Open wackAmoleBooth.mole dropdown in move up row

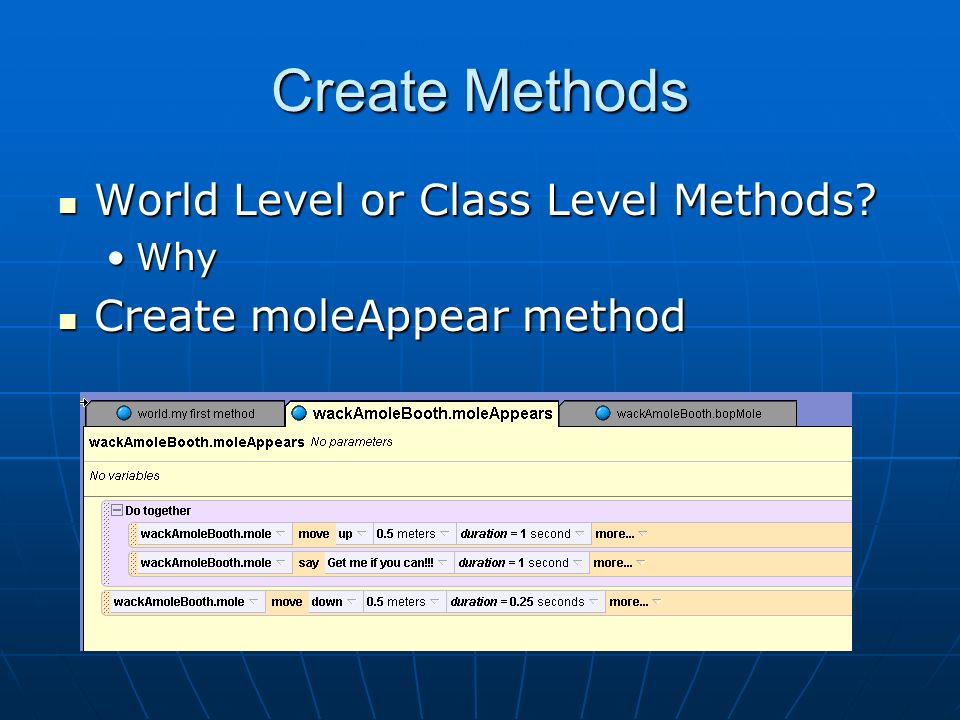(x=214, y=534)
